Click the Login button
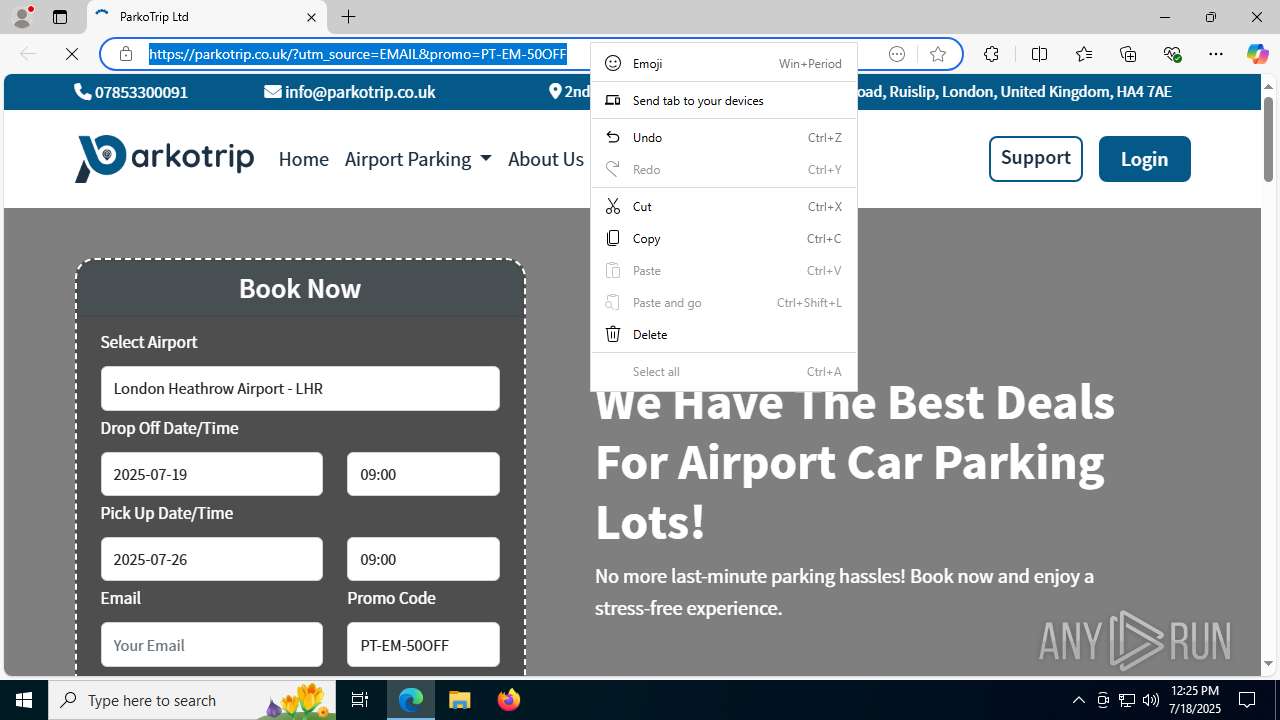Screen dimensions: 1280x720 click(x=1144, y=159)
